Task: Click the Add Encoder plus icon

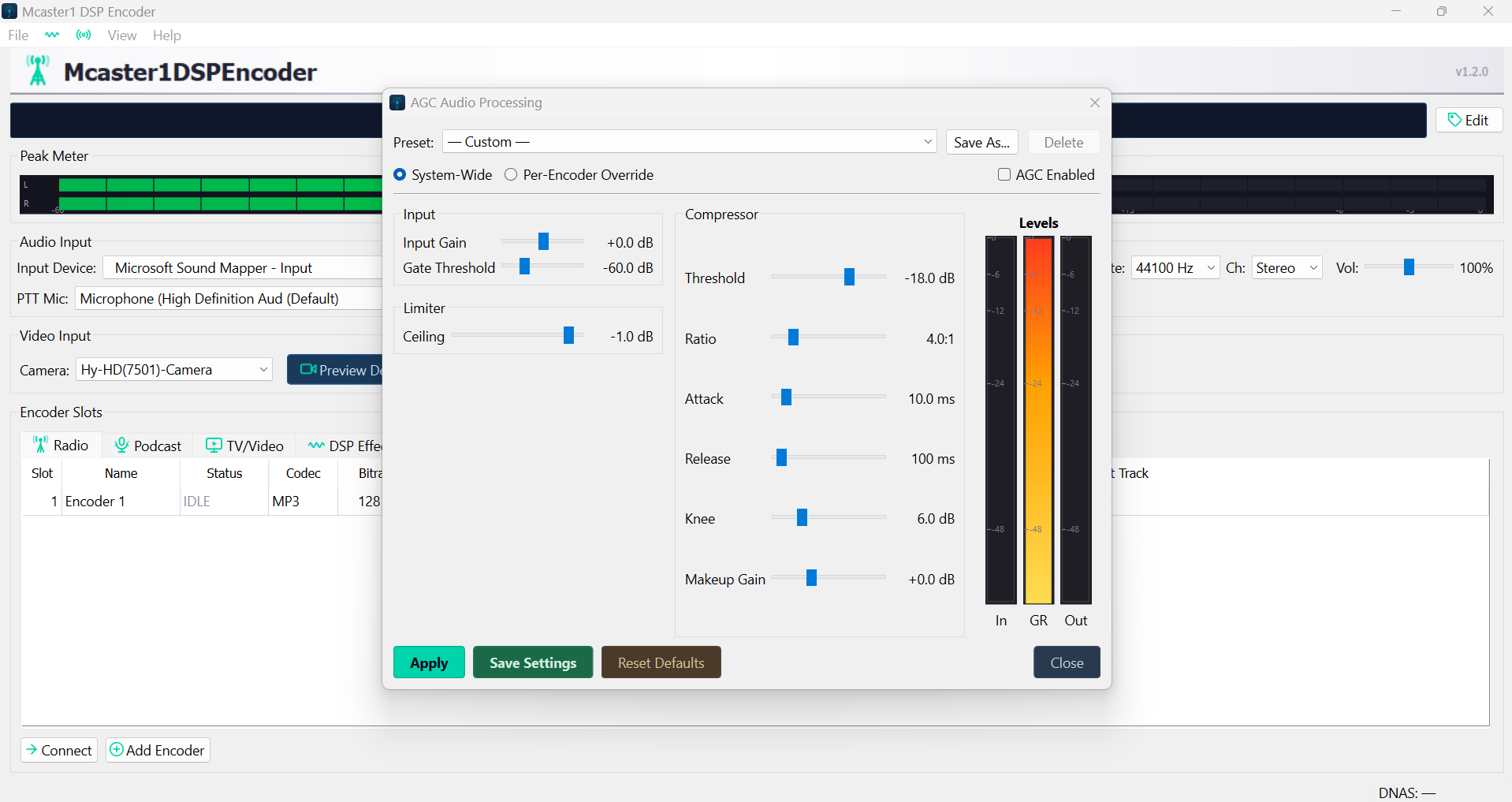Action: click(116, 750)
